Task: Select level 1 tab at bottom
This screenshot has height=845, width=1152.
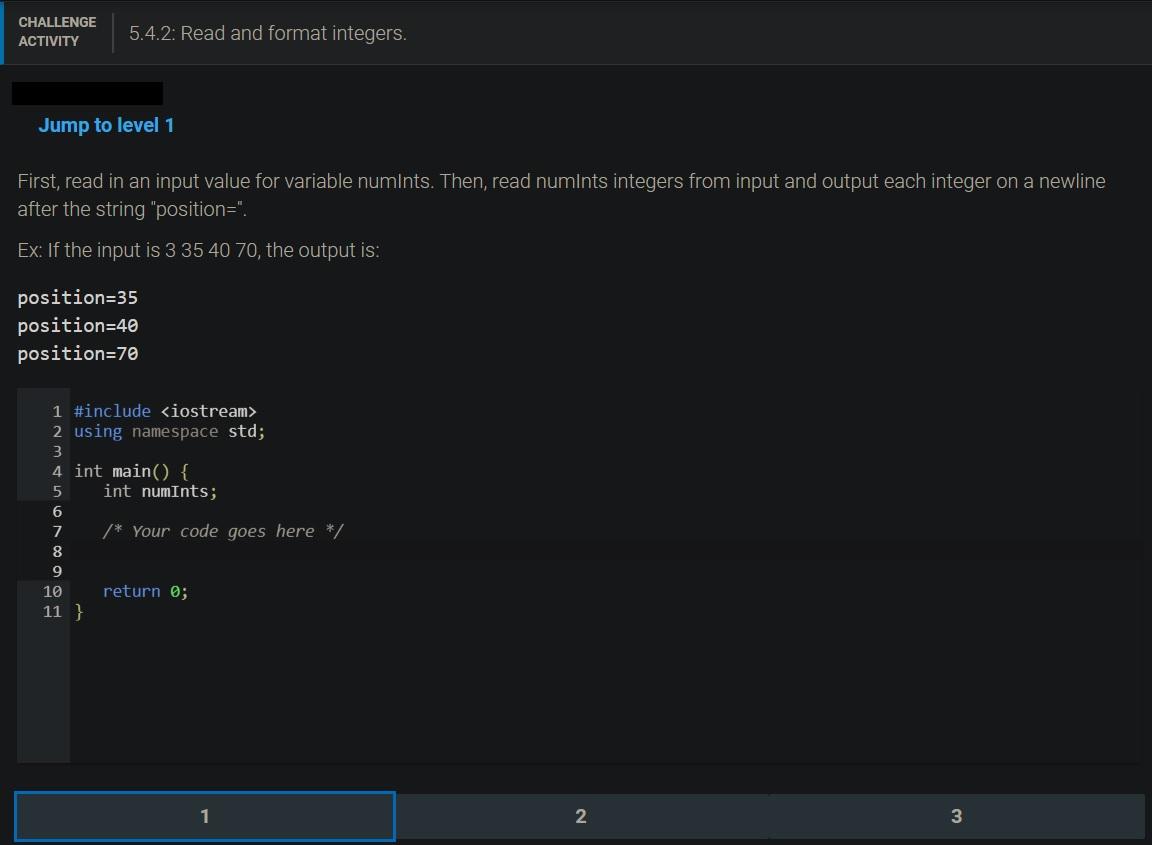Action: point(204,816)
